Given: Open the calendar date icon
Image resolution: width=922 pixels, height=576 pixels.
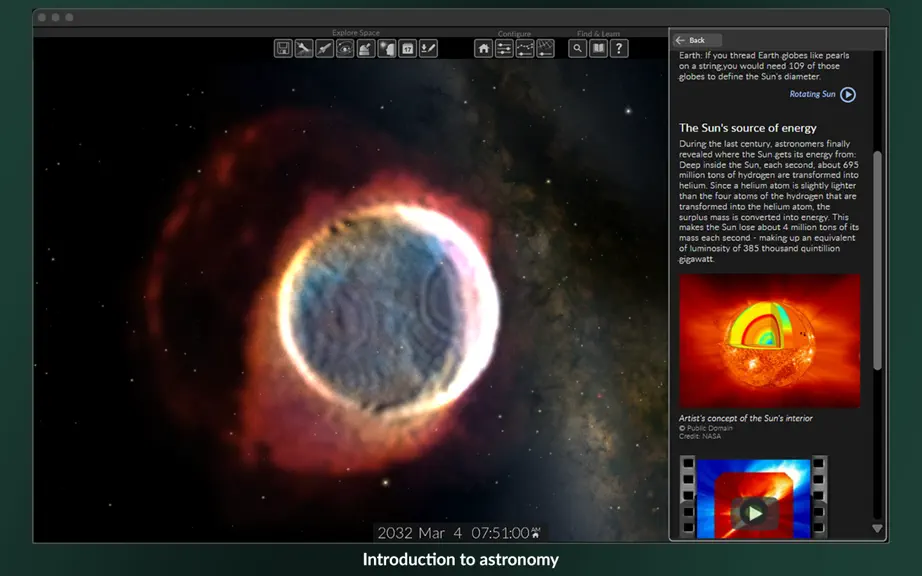Looking at the screenshot, I should [407, 48].
